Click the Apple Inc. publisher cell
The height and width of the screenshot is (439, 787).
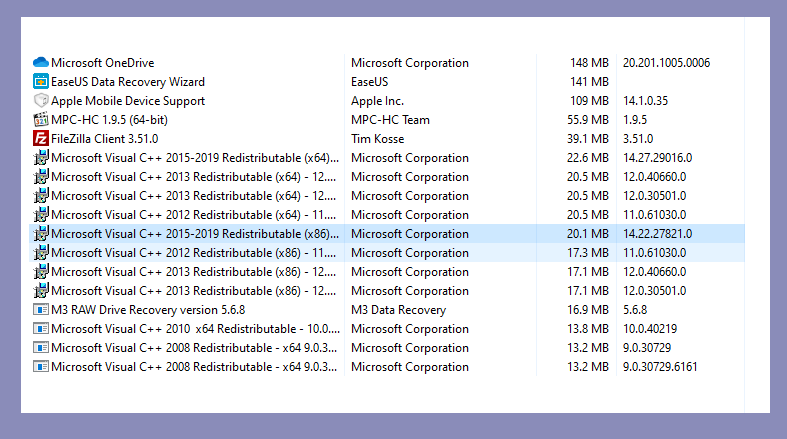point(377,101)
